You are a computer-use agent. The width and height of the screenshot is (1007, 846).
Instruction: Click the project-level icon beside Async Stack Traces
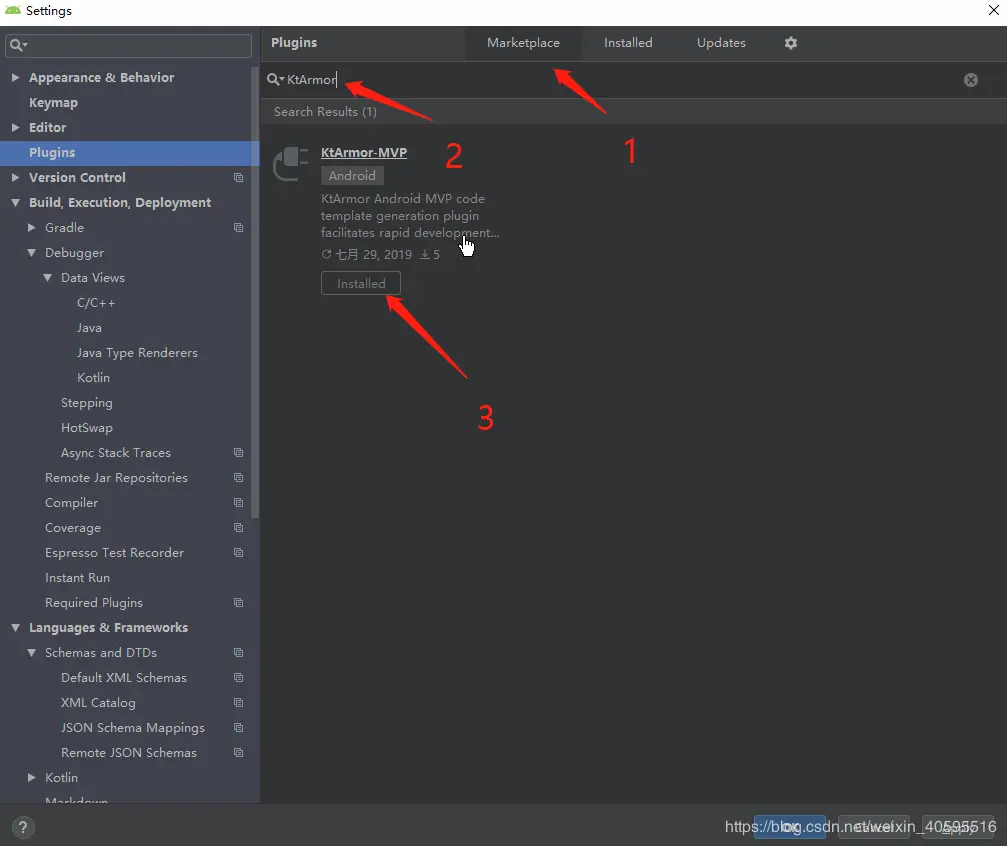[238, 453]
